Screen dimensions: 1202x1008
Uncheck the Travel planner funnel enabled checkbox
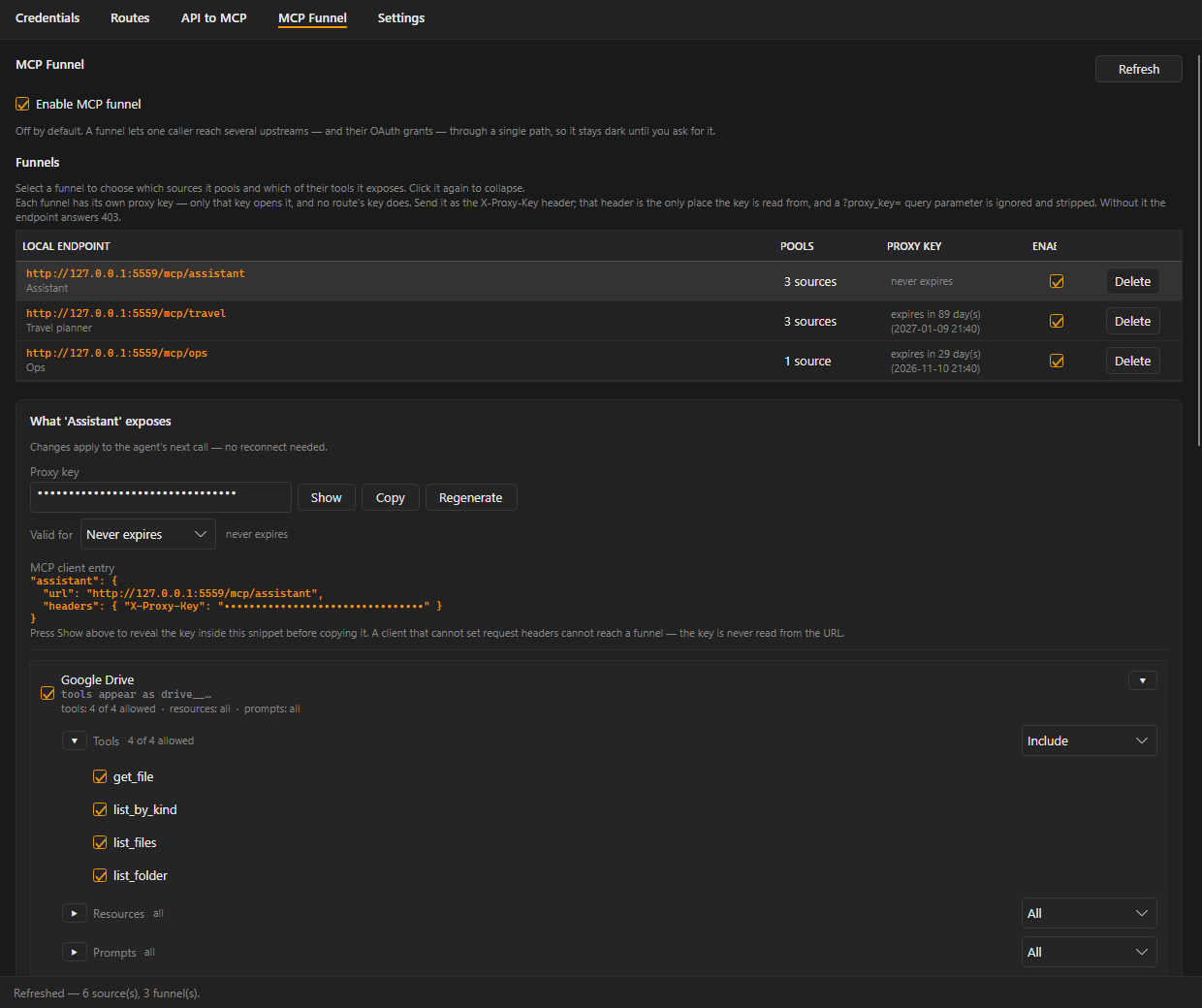click(1057, 321)
